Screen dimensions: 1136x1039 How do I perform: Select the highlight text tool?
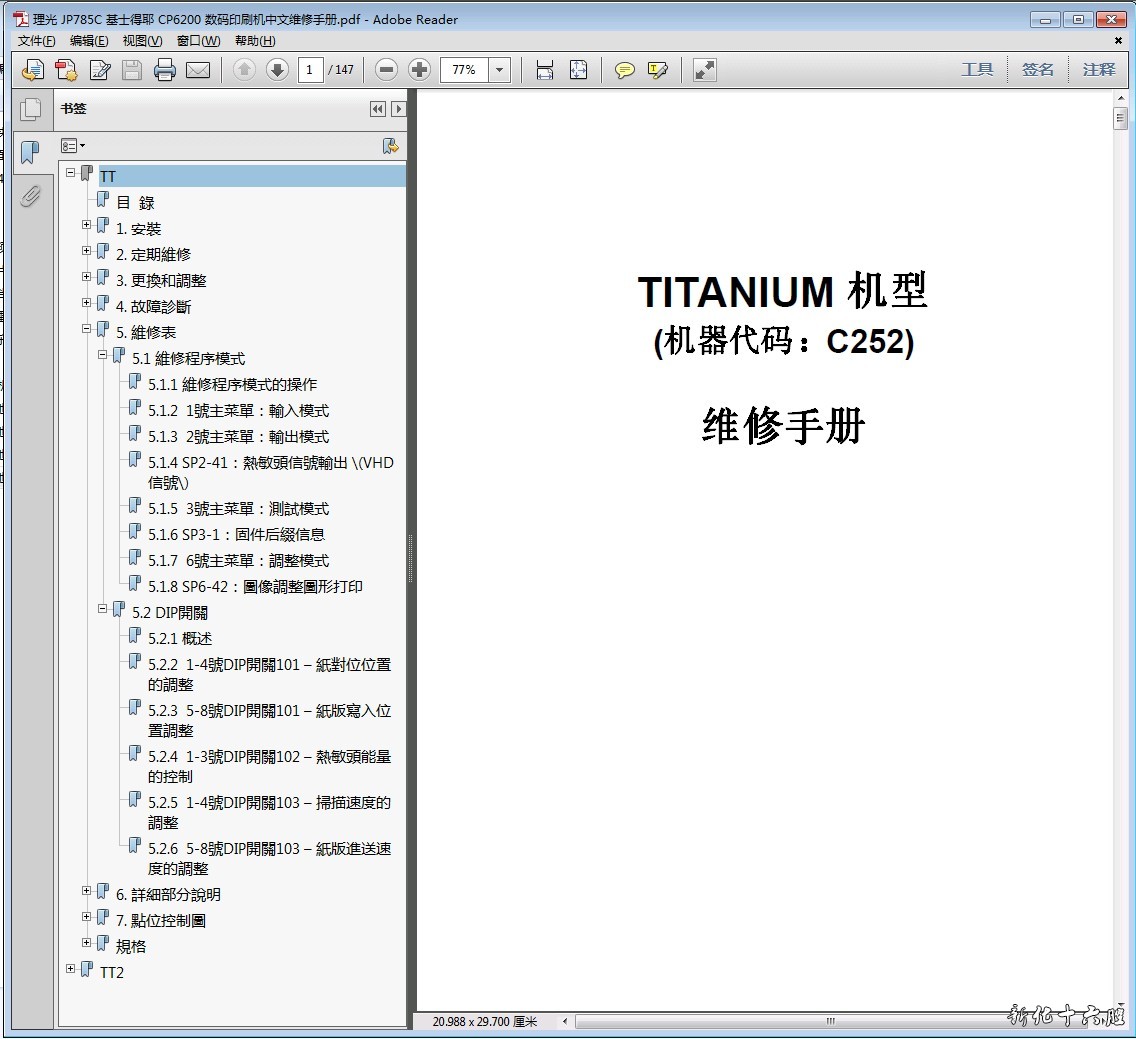click(x=657, y=70)
